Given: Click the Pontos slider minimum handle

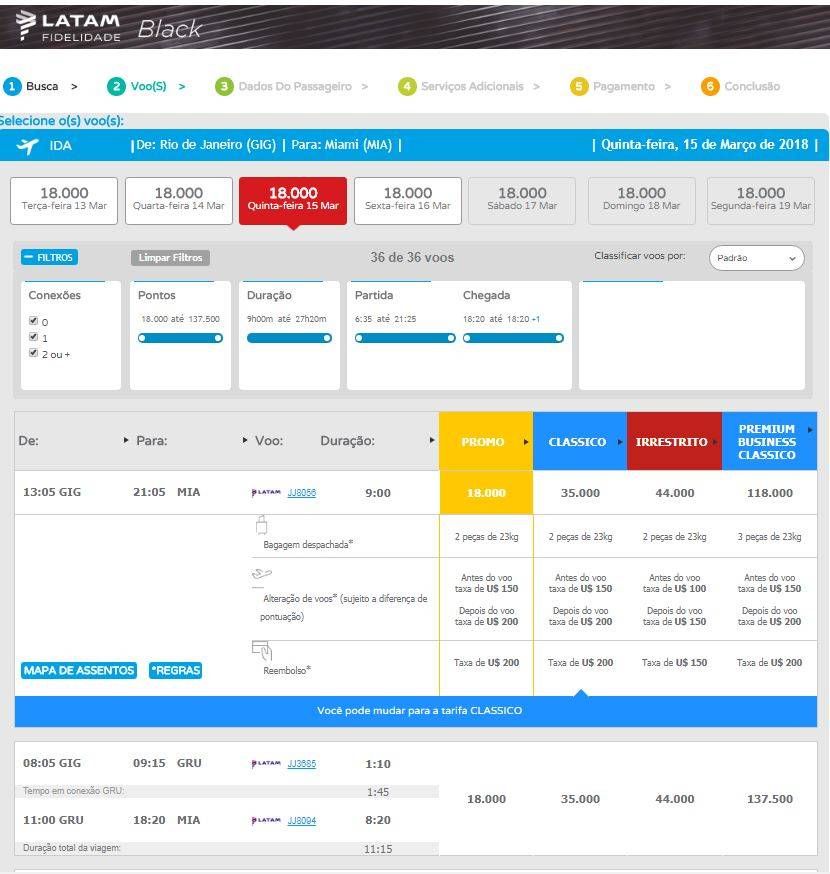Looking at the screenshot, I should 142,338.
